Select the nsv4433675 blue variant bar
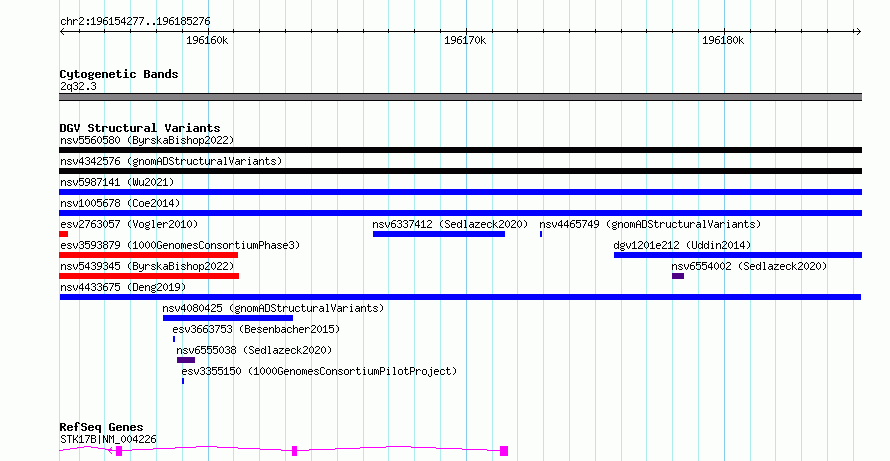Viewport: 890px width, 461px height. point(460,297)
